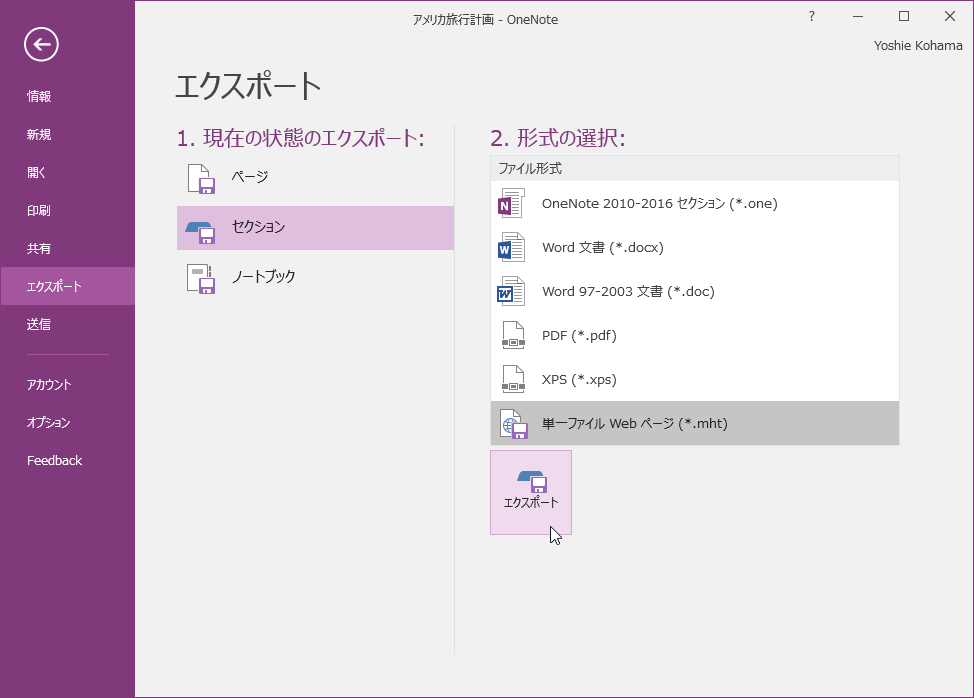The width and height of the screenshot is (974, 698).
Task: Open the 共有 sidebar item
Action: coord(39,248)
